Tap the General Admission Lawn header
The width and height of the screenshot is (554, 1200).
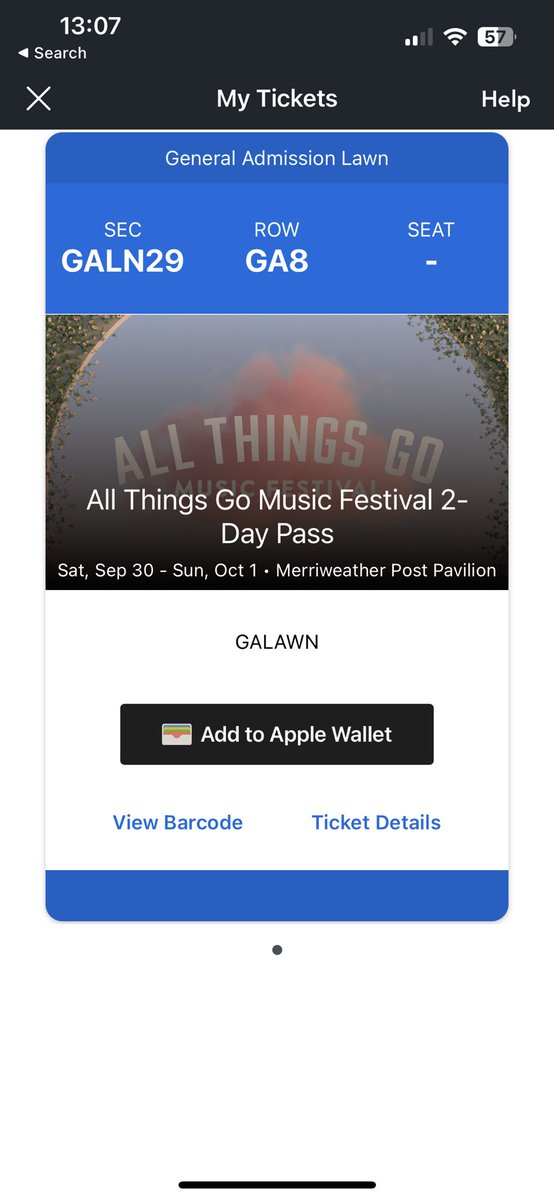(x=277, y=158)
